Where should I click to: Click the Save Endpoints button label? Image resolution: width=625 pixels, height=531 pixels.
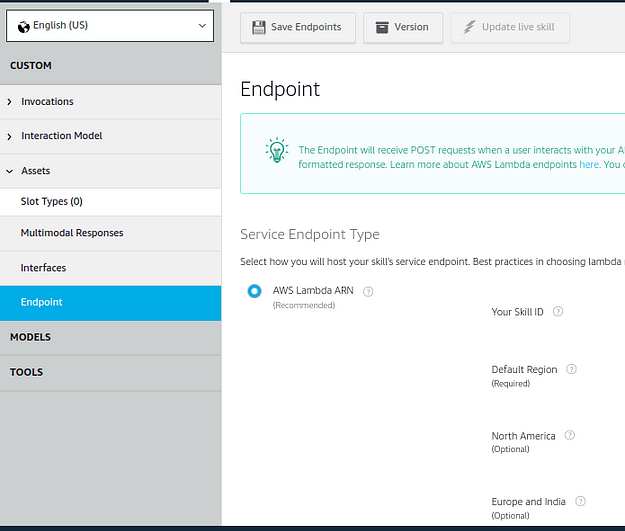pyautogui.click(x=306, y=27)
